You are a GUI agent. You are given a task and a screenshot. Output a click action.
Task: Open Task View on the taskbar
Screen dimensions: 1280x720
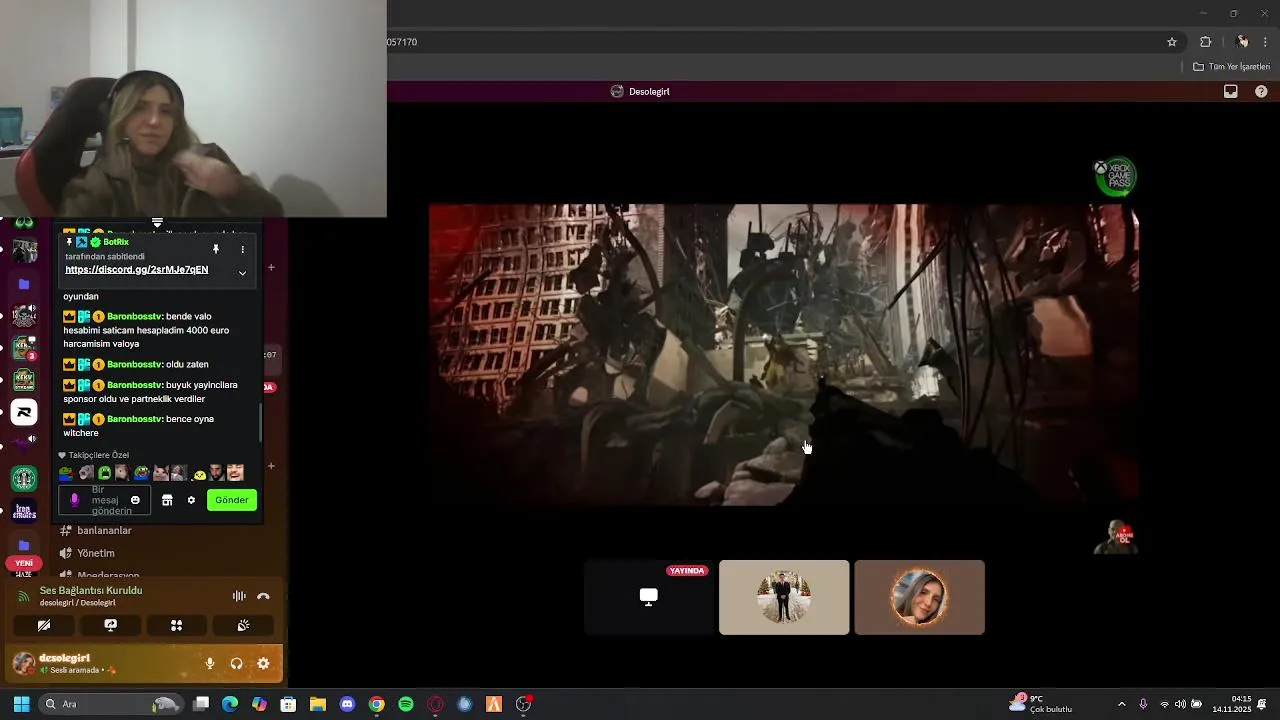click(x=201, y=704)
